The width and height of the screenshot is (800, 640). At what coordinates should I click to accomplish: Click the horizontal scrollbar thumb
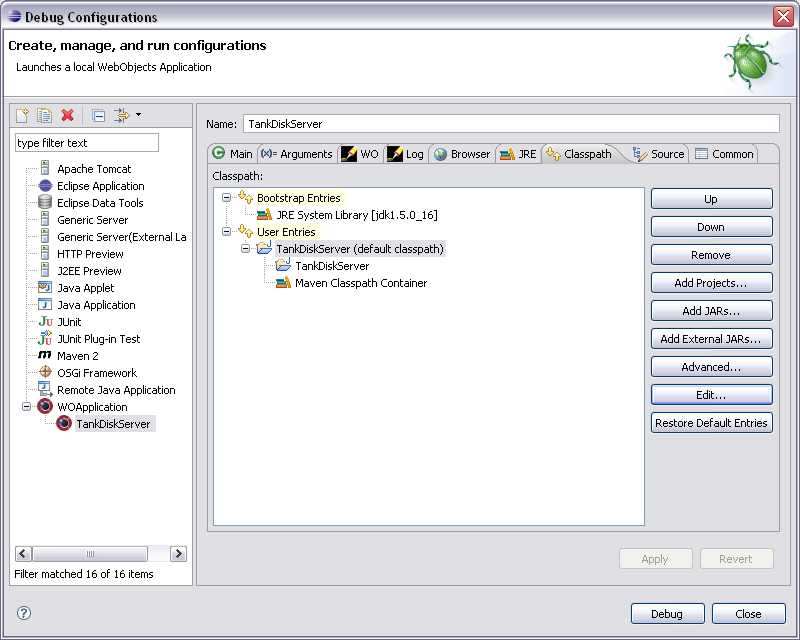point(90,554)
